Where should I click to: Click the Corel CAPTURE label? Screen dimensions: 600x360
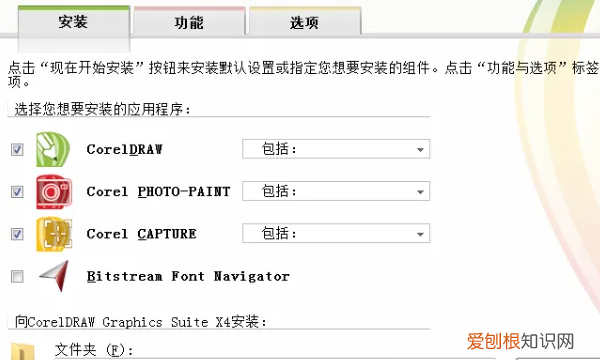click(142, 234)
